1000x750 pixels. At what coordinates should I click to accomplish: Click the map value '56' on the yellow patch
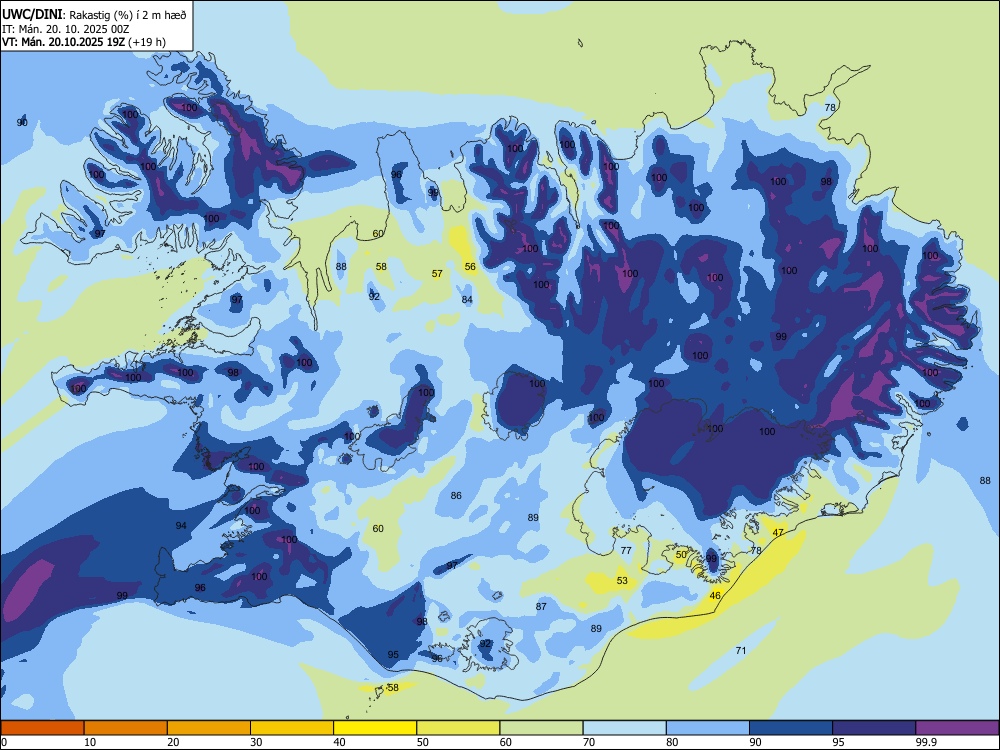coord(470,267)
